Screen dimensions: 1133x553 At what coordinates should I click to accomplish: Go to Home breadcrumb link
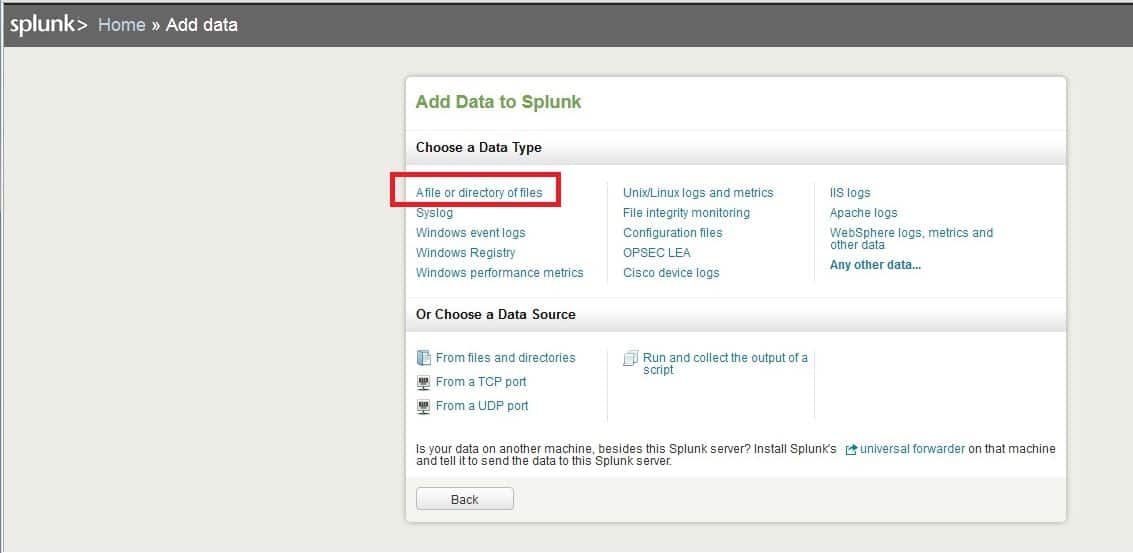click(121, 25)
